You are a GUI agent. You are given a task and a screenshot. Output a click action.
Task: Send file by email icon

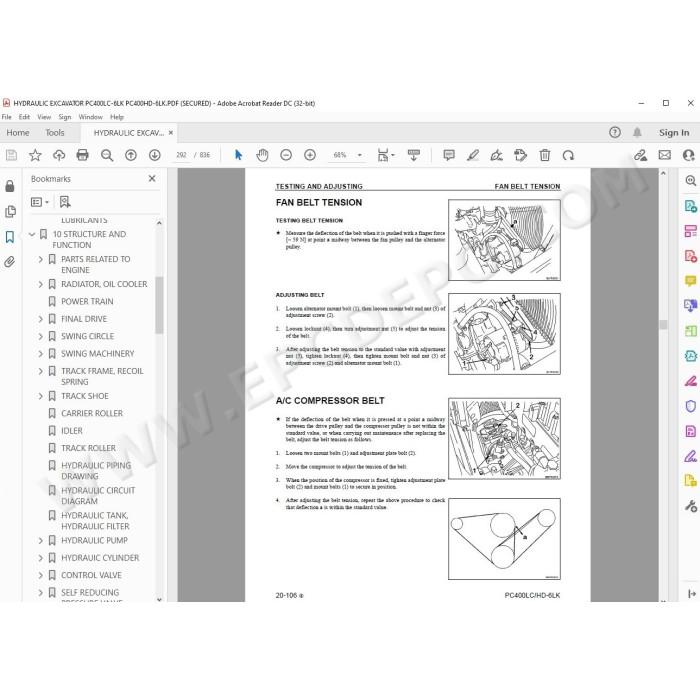[665, 155]
